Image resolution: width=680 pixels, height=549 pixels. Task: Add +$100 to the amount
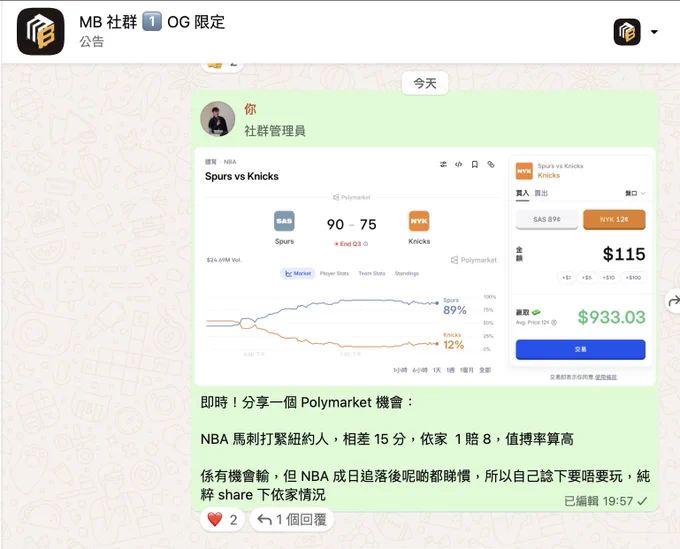tap(634, 277)
